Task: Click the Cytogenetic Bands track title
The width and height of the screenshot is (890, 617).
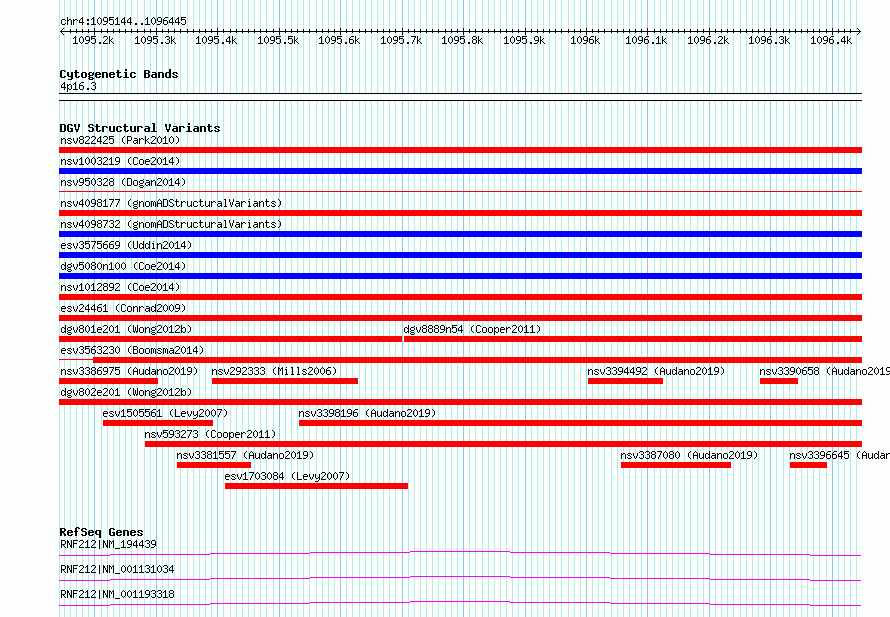Action: 119,74
